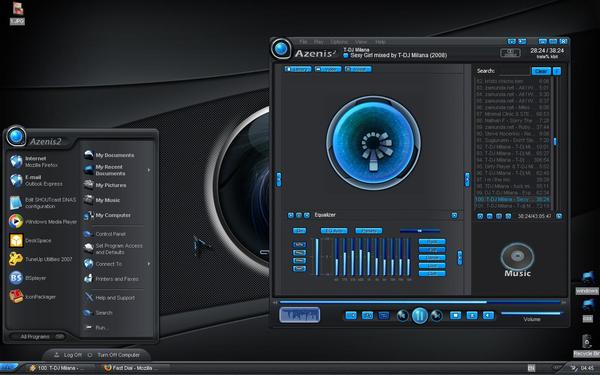
Task: Open Recycle Bin on desktop
Action: pos(587,346)
